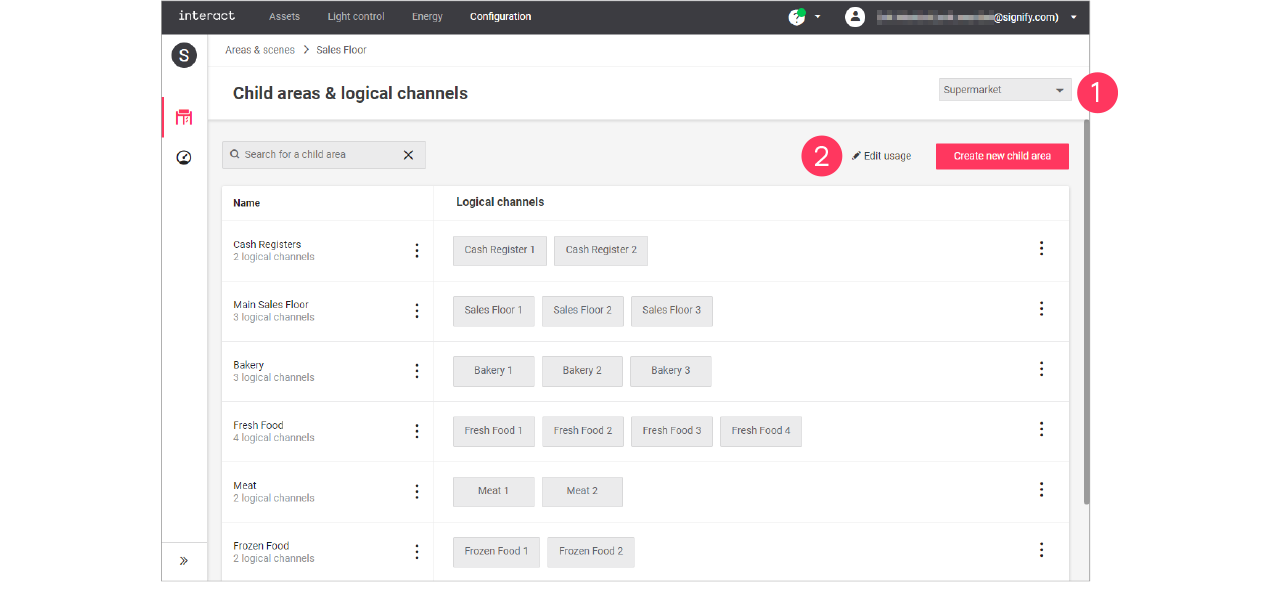Open the Energy menu
1280x601 pixels.
pyautogui.click(x=427, y=17)
